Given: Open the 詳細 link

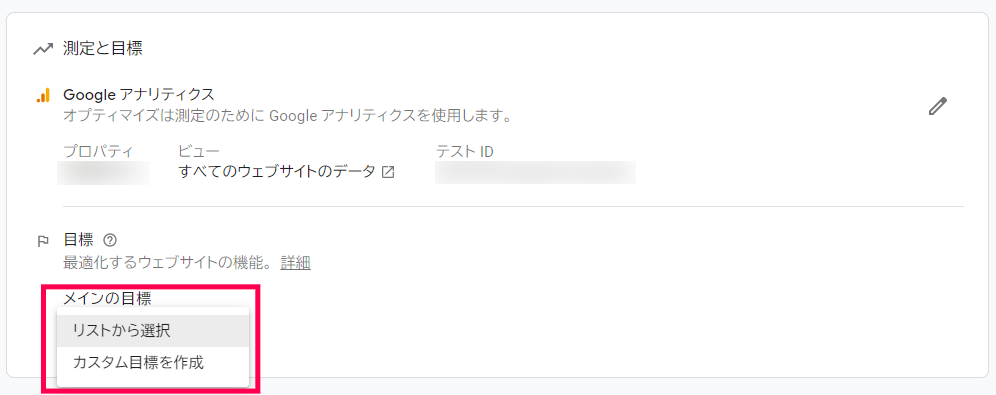Looking at the screenshot, I should [295, 262].
